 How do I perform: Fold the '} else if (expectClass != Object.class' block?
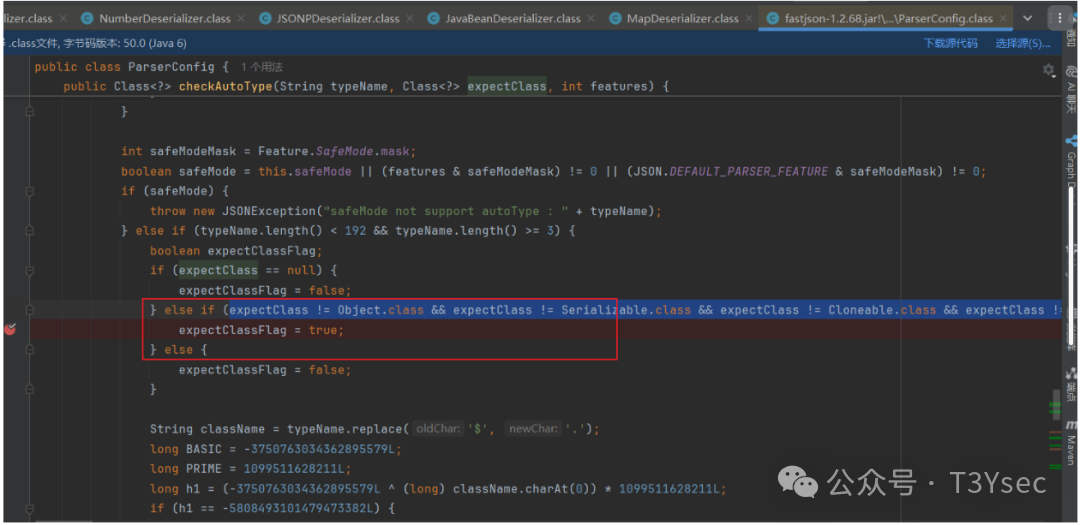click(29, 310)
